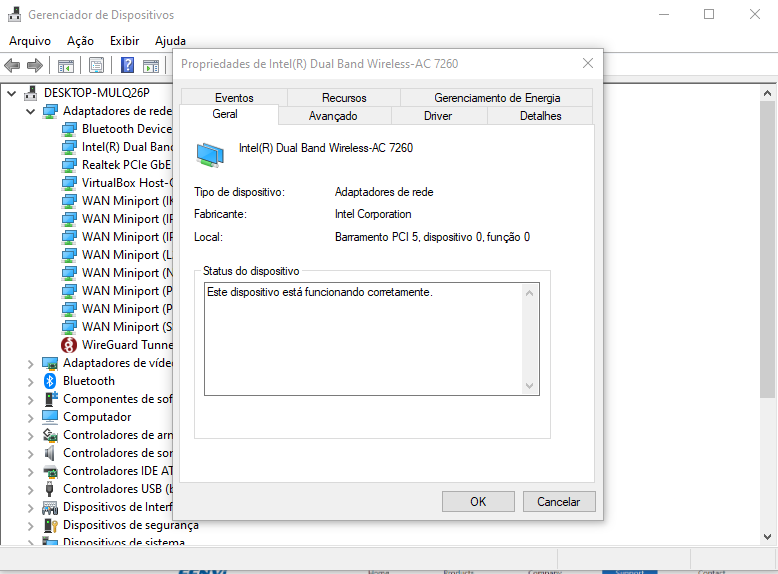Select the Bluetooth Device network adapter
The height and width of the screenshot is (574, 778).
point(127,129)
